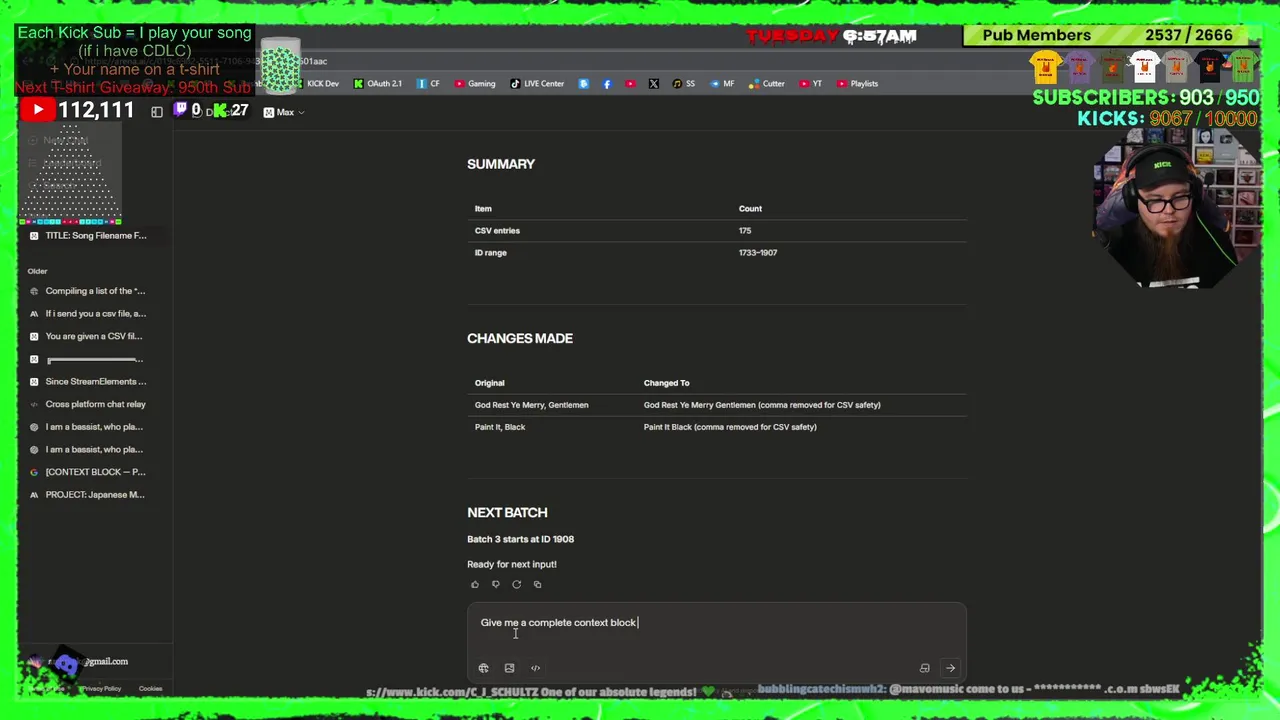The height and width of the screenshot is (720, 1280).
Task: Open X bookmark icon
Action: pos(654,84)
